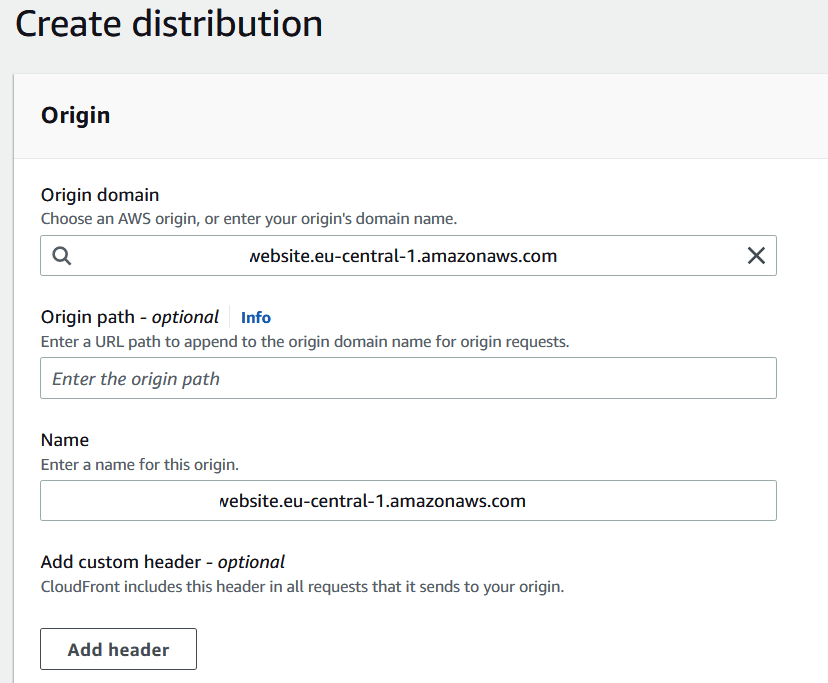Click the eu-central-1 domain text in Name field
The image size is (828, 683).
tap(370, 500)
